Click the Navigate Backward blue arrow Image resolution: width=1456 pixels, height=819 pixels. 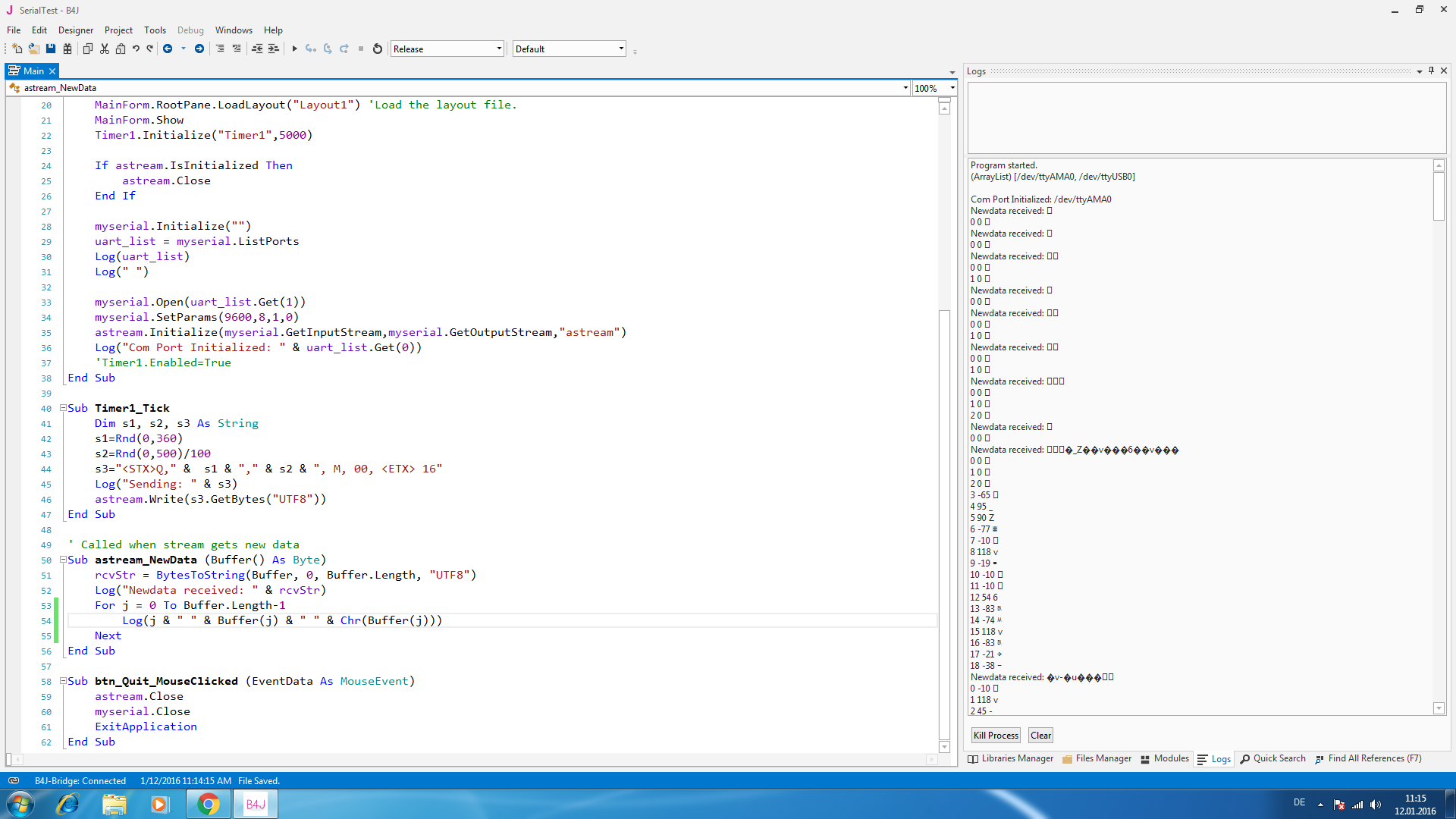click(168, 49)
